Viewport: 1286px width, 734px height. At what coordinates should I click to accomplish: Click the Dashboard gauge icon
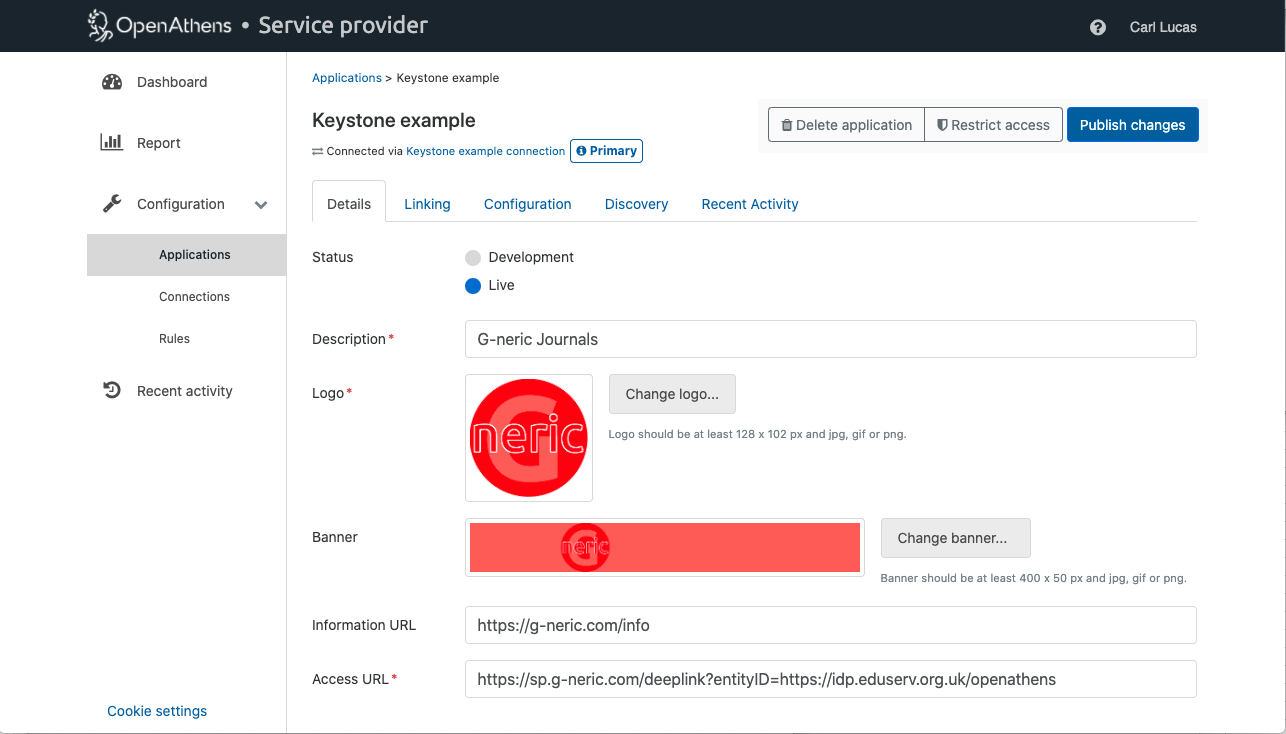click(x=112, y=82)
